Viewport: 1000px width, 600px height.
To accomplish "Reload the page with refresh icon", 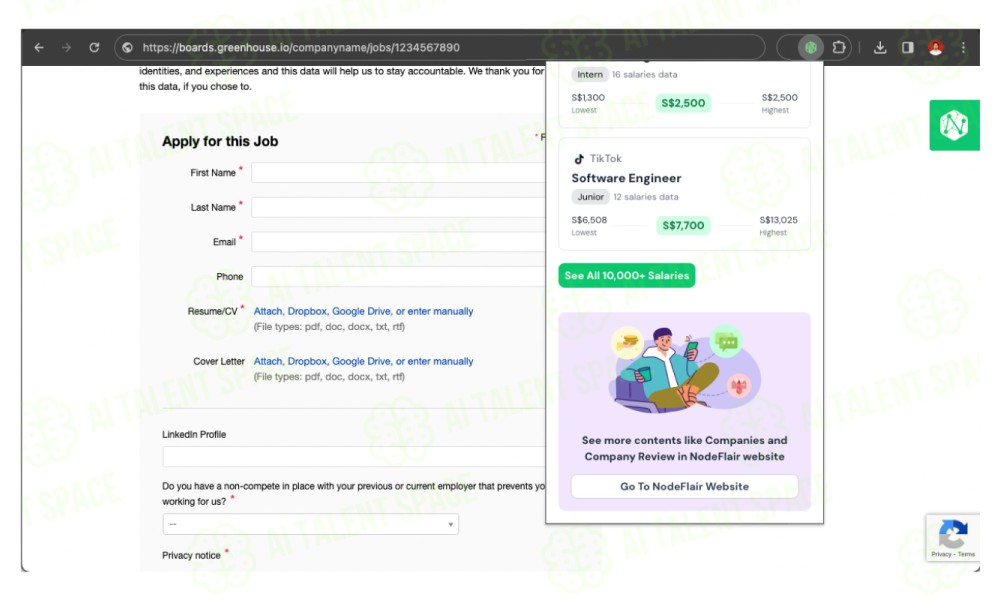I will click(x=94, y=47).
